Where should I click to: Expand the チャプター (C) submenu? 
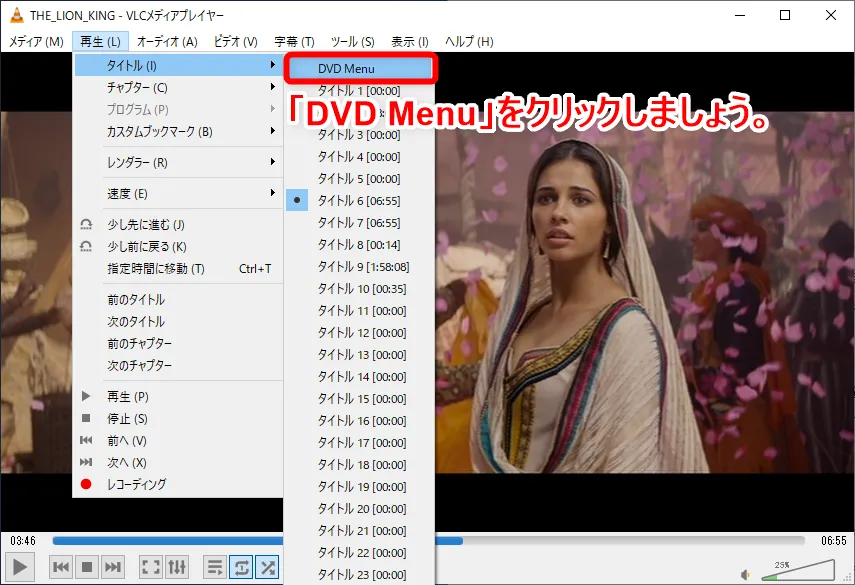click(178, 87)
